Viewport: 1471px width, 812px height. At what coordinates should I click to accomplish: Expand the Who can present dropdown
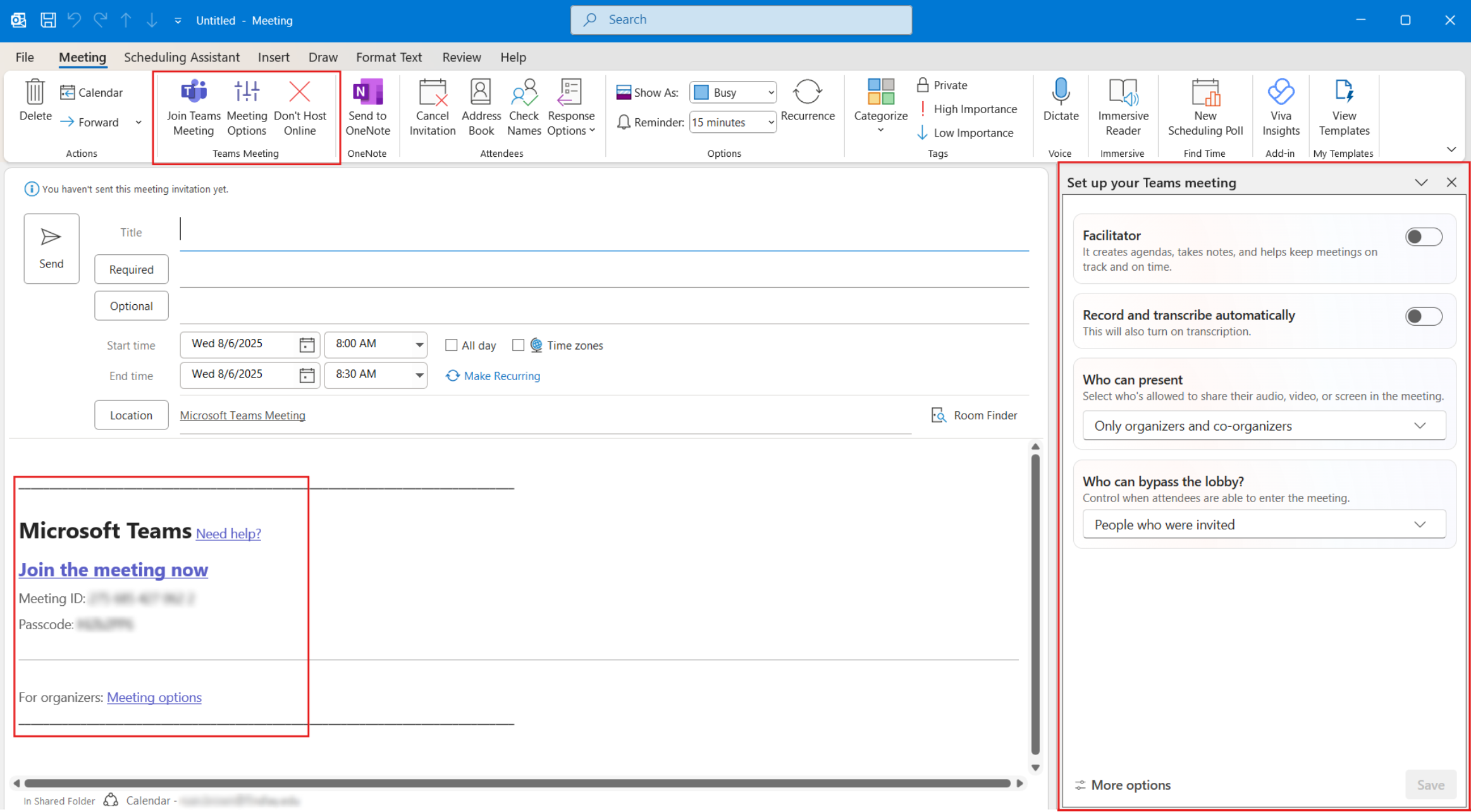click(1264, 426)
